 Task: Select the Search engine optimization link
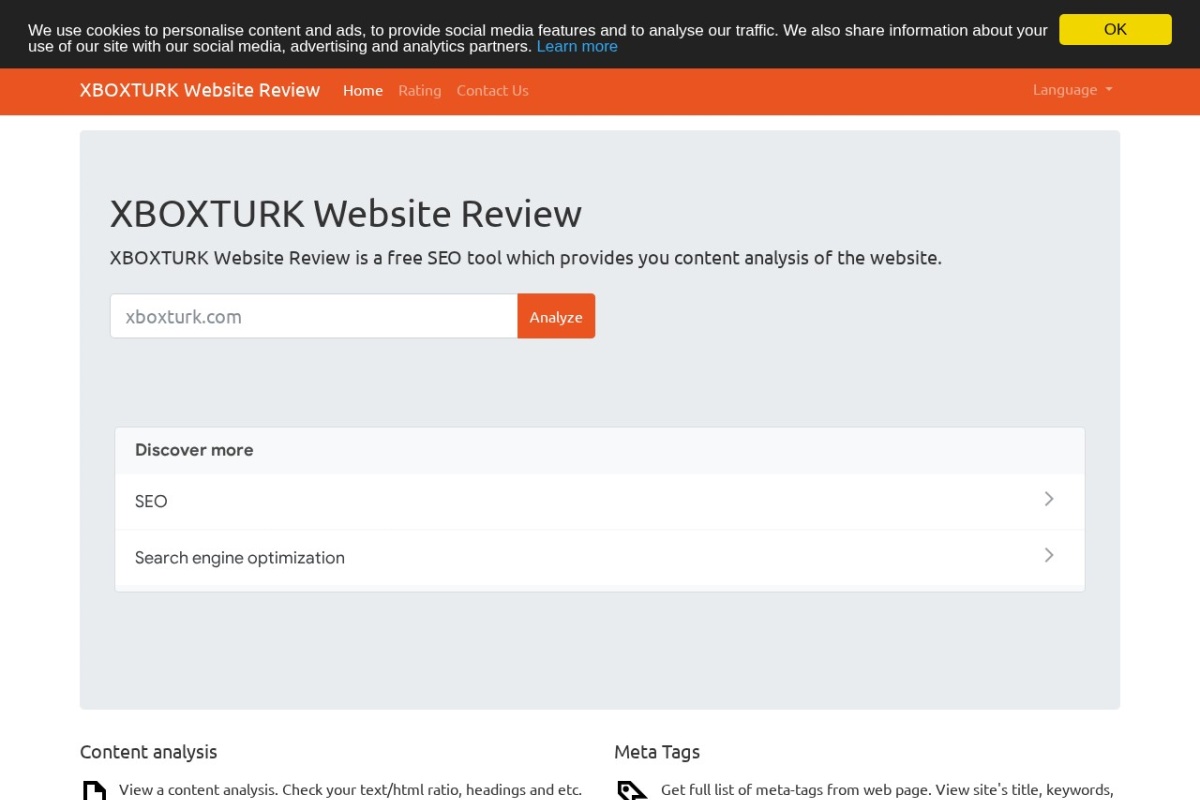coord(240,557)
